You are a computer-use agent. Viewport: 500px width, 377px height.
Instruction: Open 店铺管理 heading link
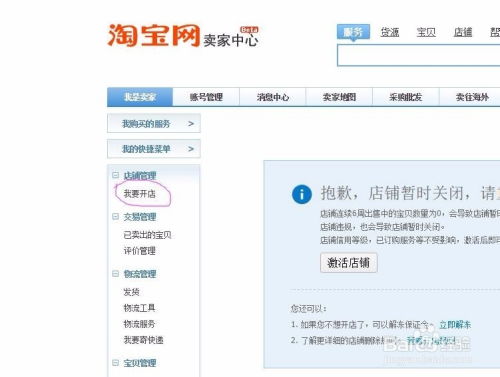pyautogui.click(x=140, y=176)
